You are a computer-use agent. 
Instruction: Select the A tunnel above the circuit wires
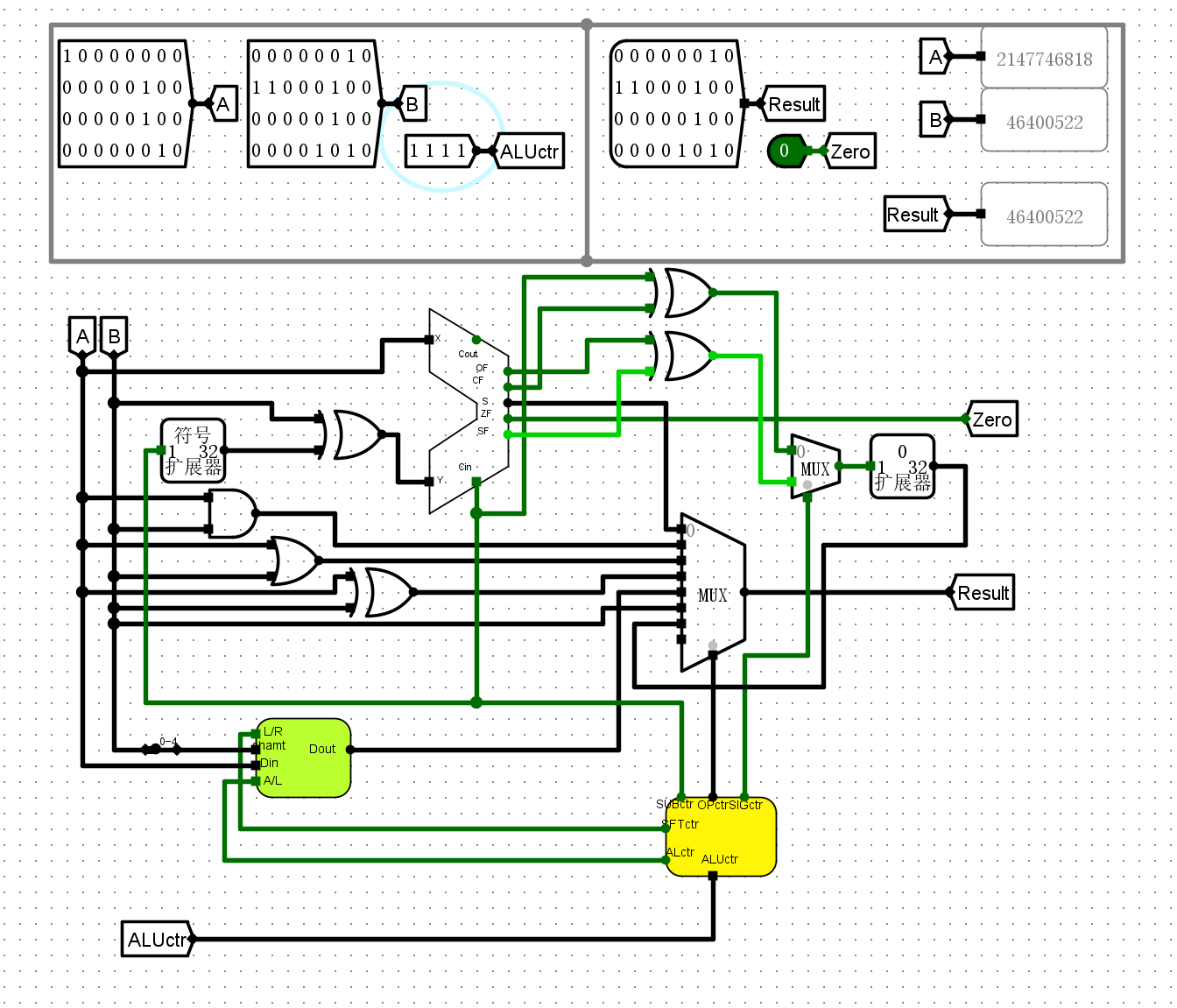[x=82, y=336]
